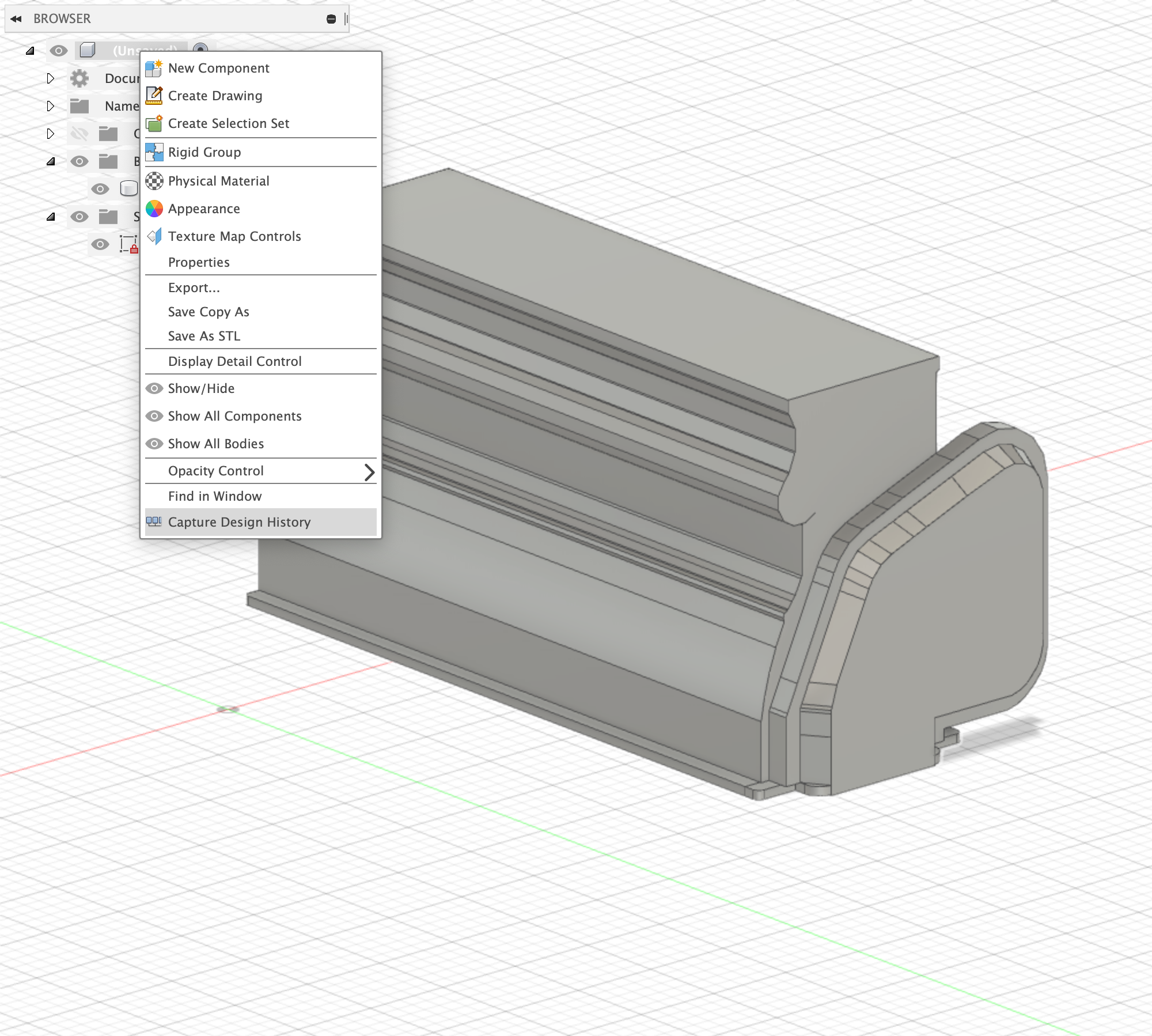The height and width of the screenshot is (1036, 1152).
Task: Choose Save As STL from context menu
Action: point(203,336)
